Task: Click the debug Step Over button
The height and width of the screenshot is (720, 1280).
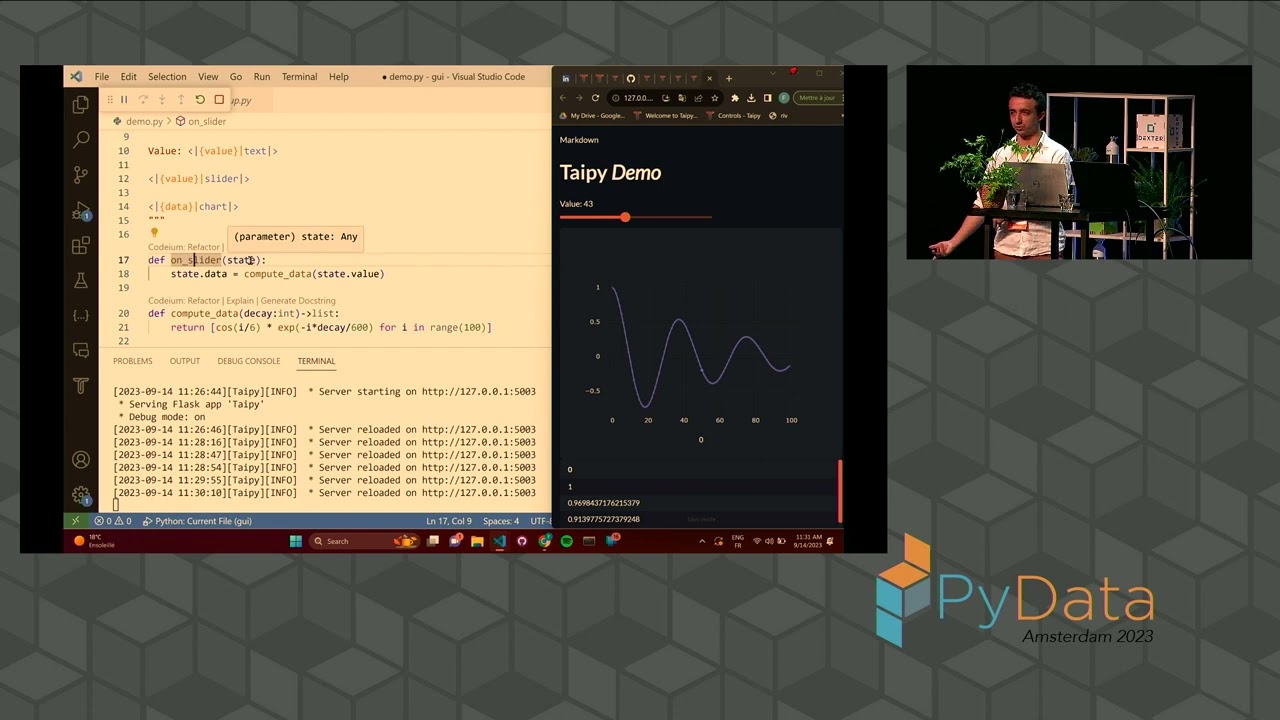Action: (143, 100)
